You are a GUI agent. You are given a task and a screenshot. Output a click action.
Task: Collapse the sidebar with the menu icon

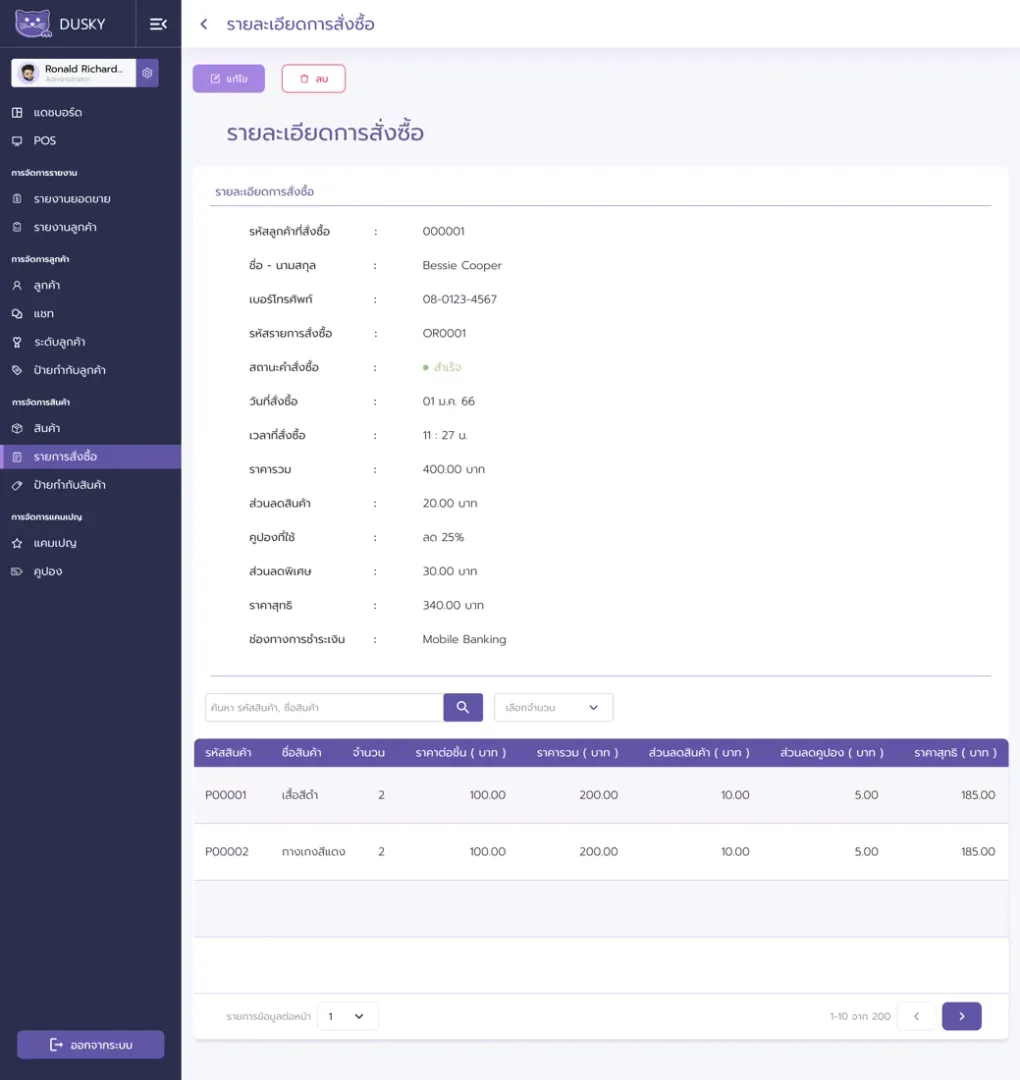click(158, 24)
